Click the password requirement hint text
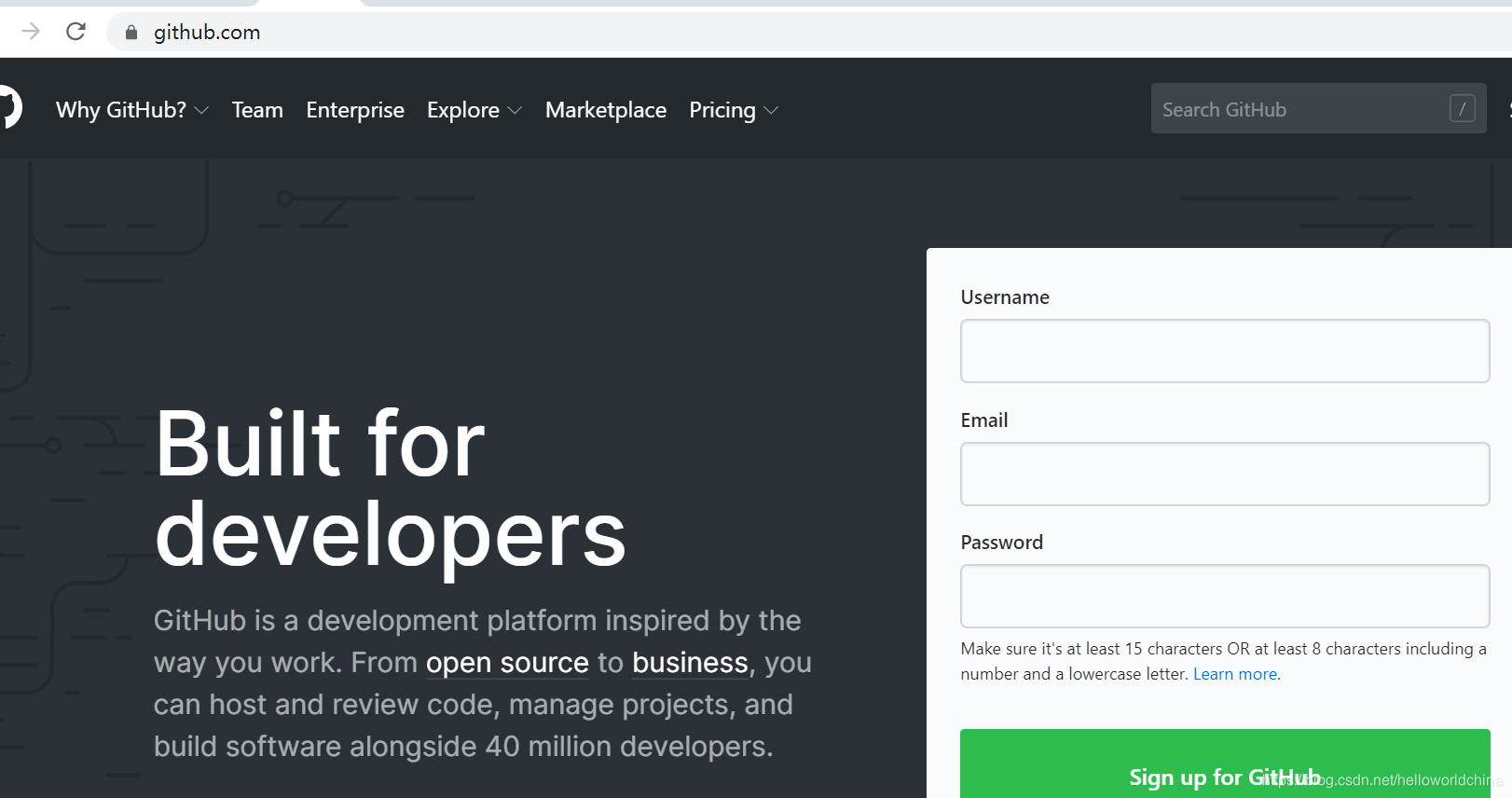Viewport: 1512px width, 798px height. point(1223,661)
